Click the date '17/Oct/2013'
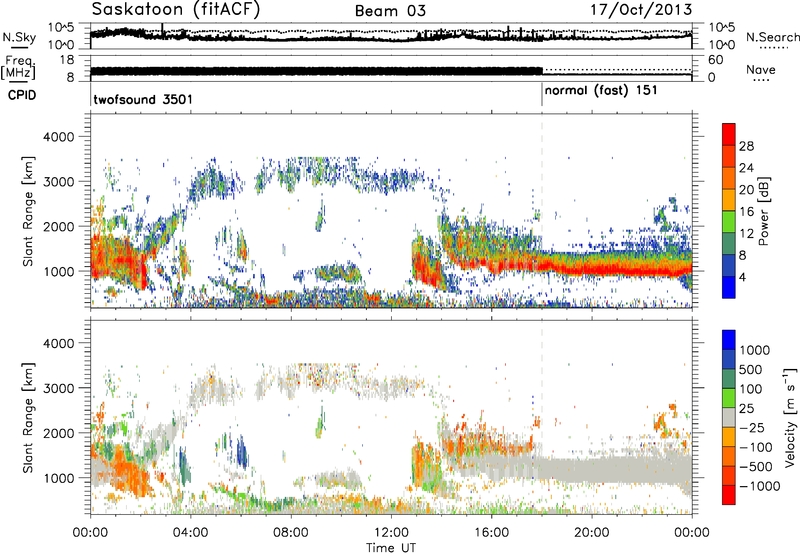 pos(641,10)
